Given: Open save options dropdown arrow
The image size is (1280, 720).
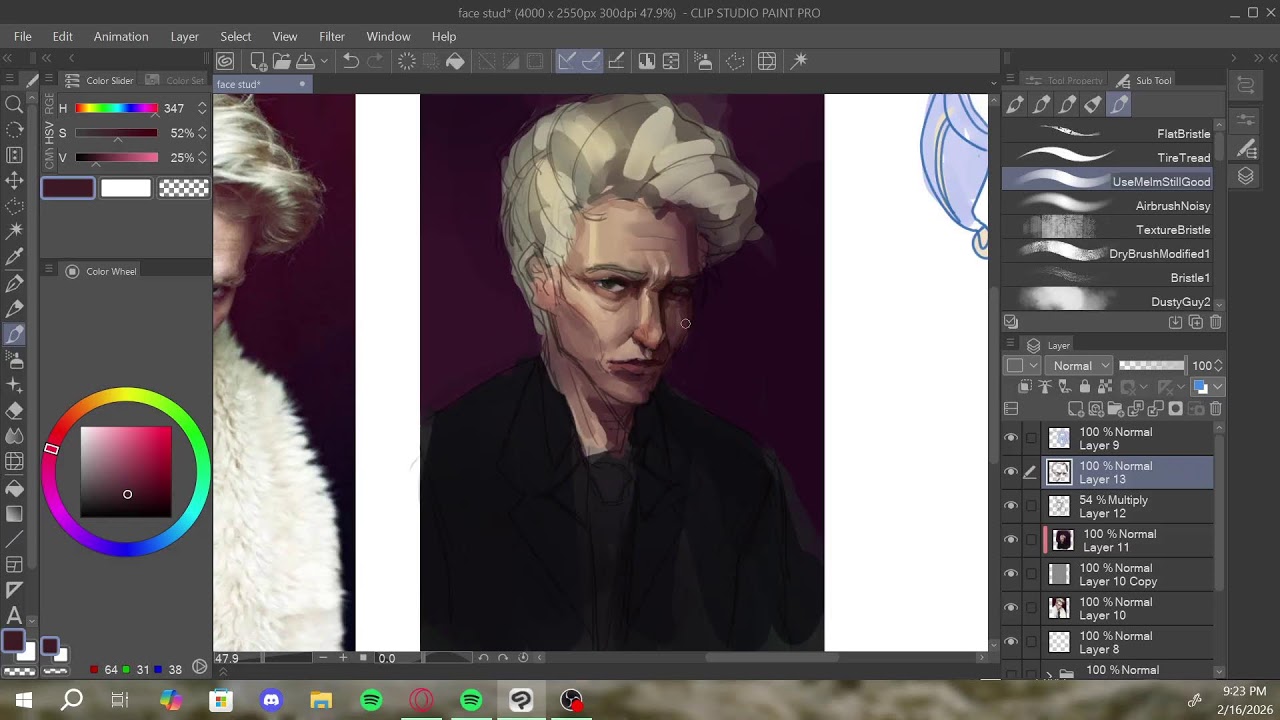Looking at the screenshot, I should [324, 61].
